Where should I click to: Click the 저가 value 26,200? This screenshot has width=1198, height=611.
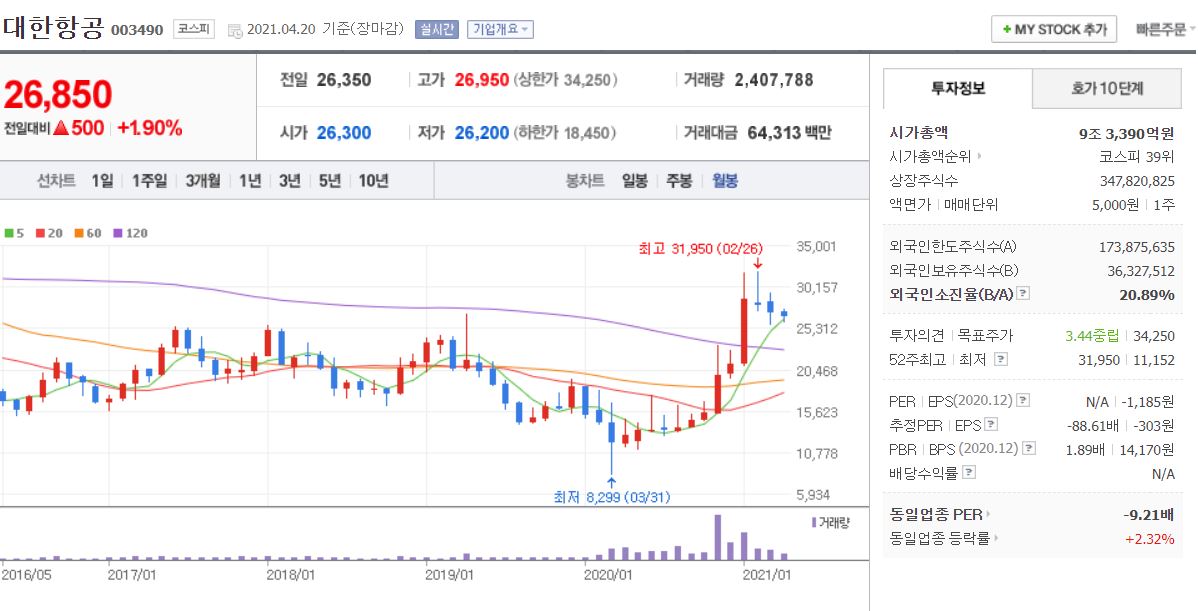tap(481, 133)
